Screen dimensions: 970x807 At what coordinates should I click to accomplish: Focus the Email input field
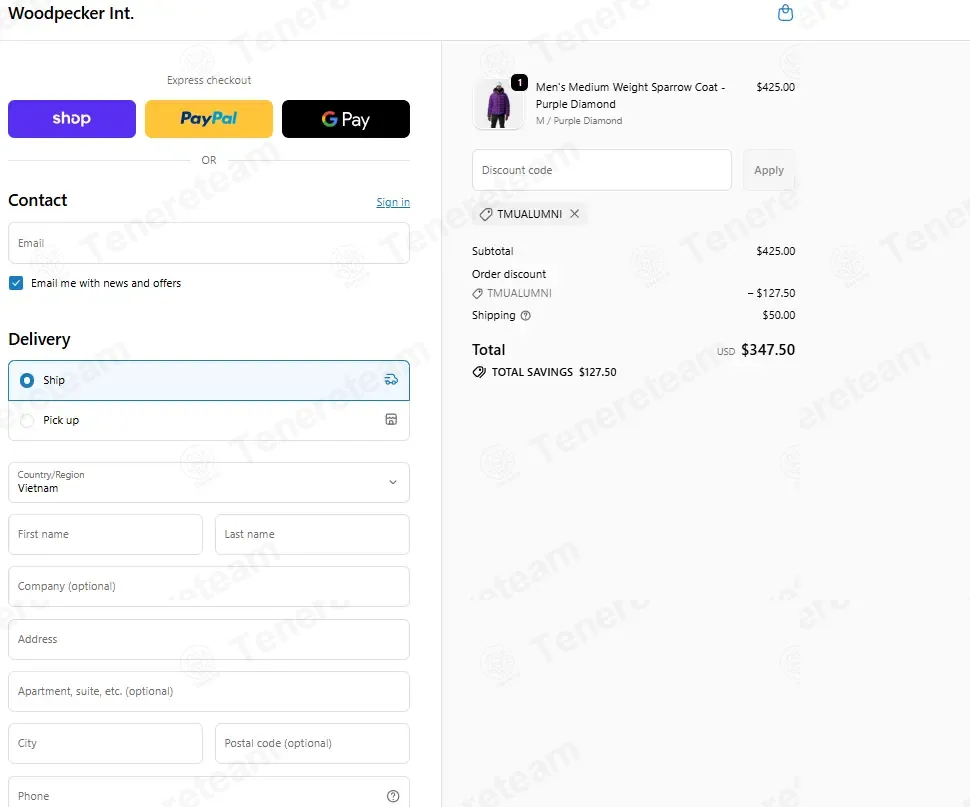pyautogui.click(x=208, y=243)
